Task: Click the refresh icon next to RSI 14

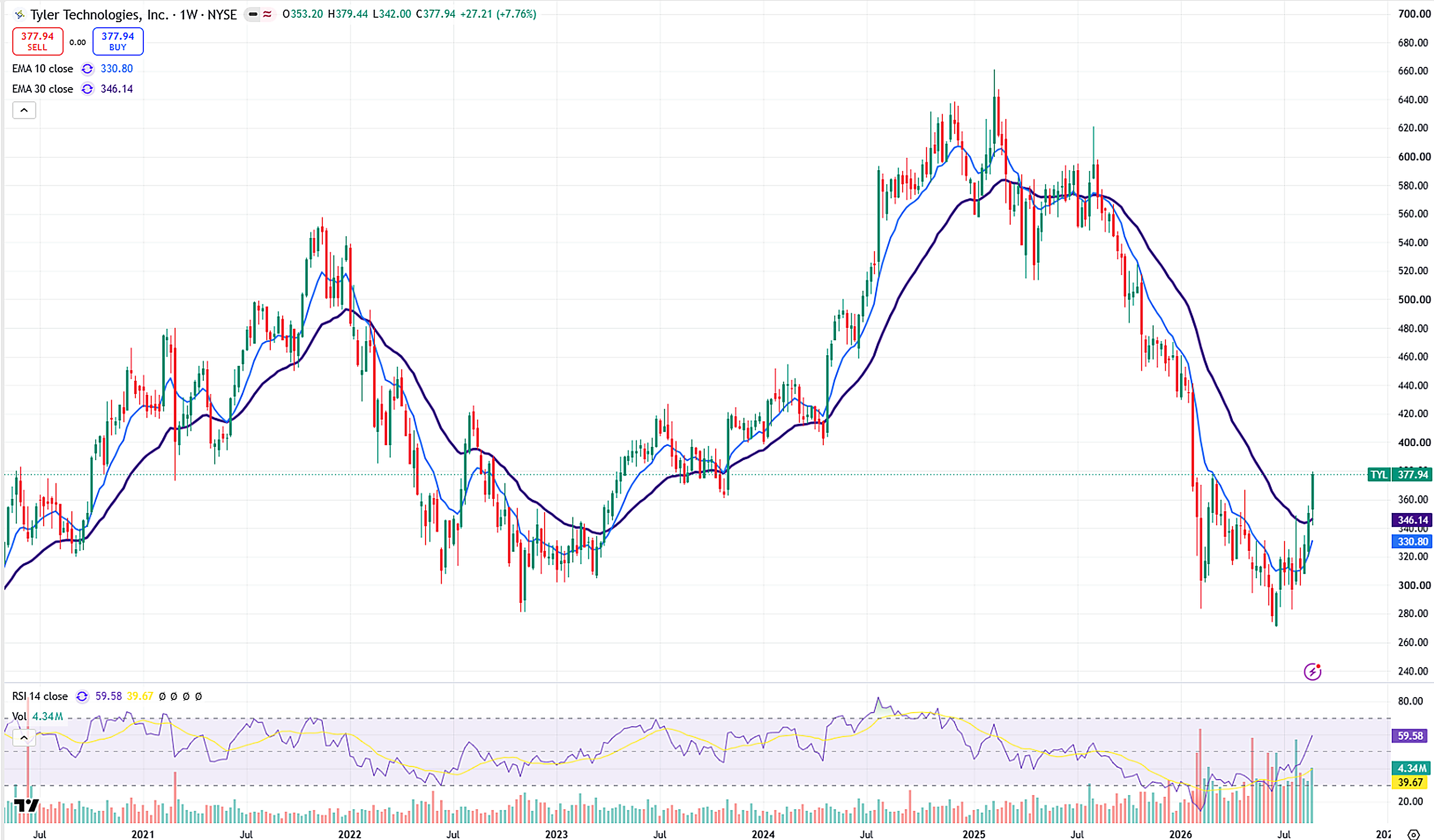Action: (82, 696)
